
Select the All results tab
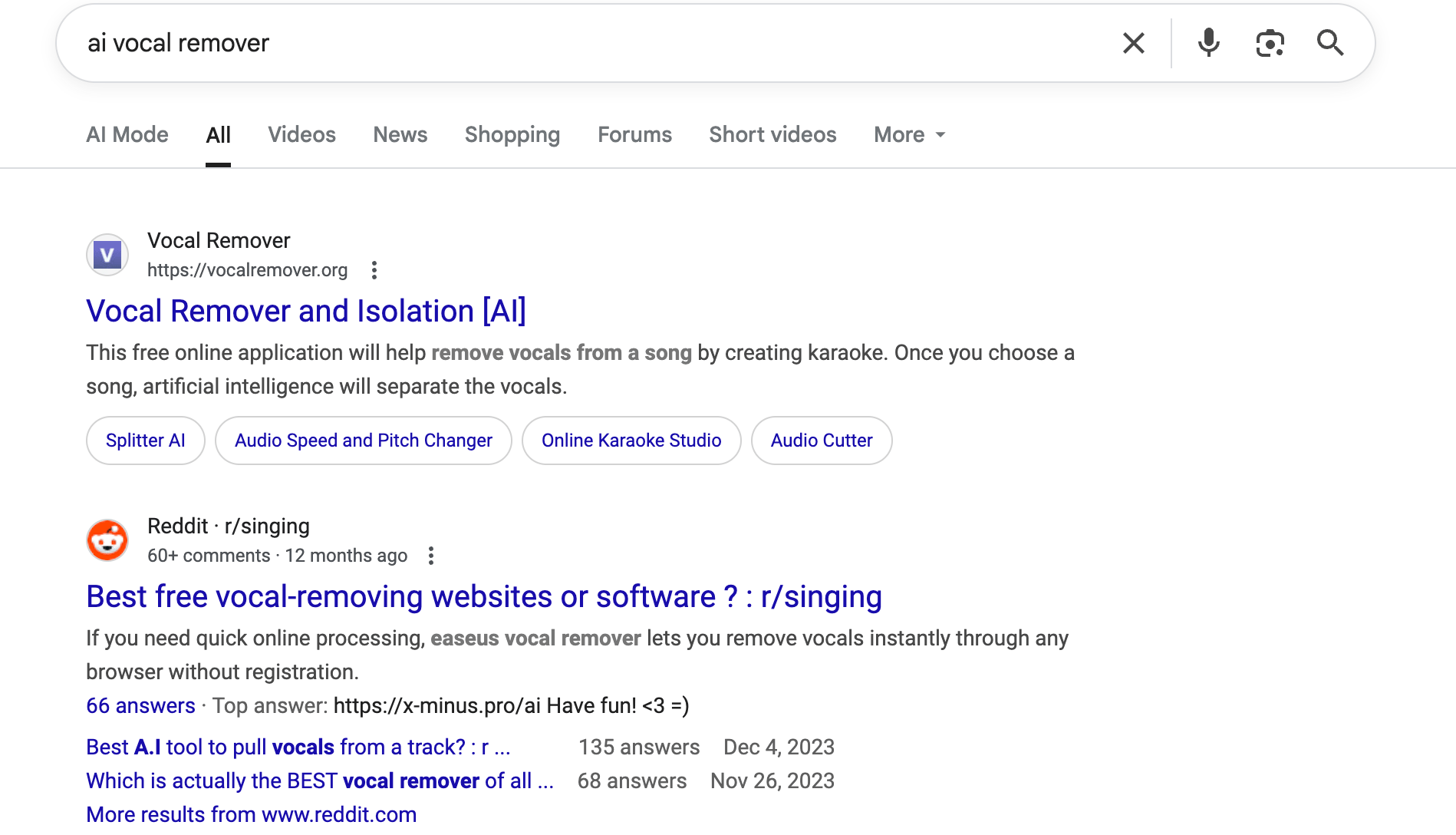[218, 135]
